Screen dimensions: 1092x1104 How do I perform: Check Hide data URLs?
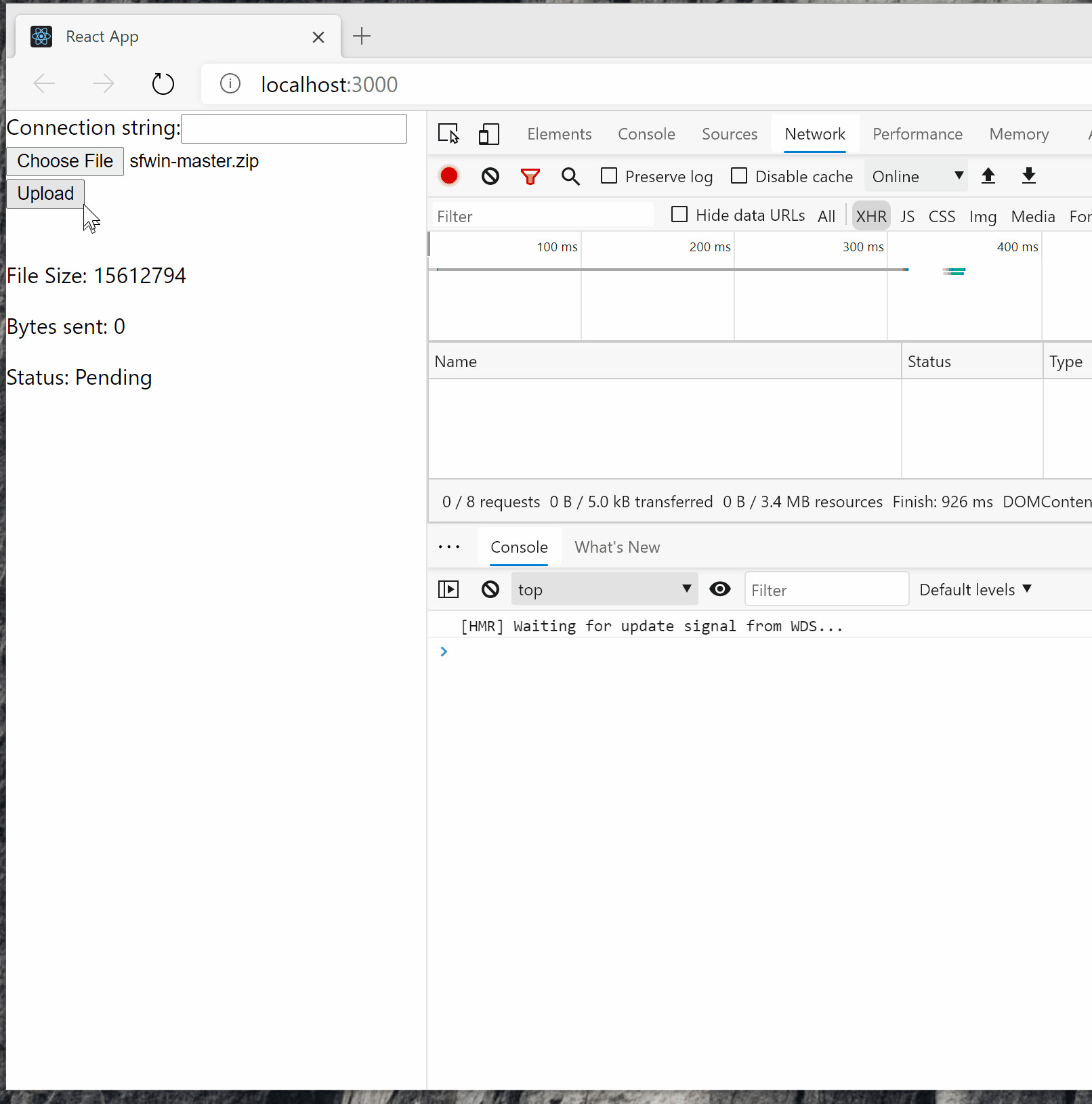point(679,214)
